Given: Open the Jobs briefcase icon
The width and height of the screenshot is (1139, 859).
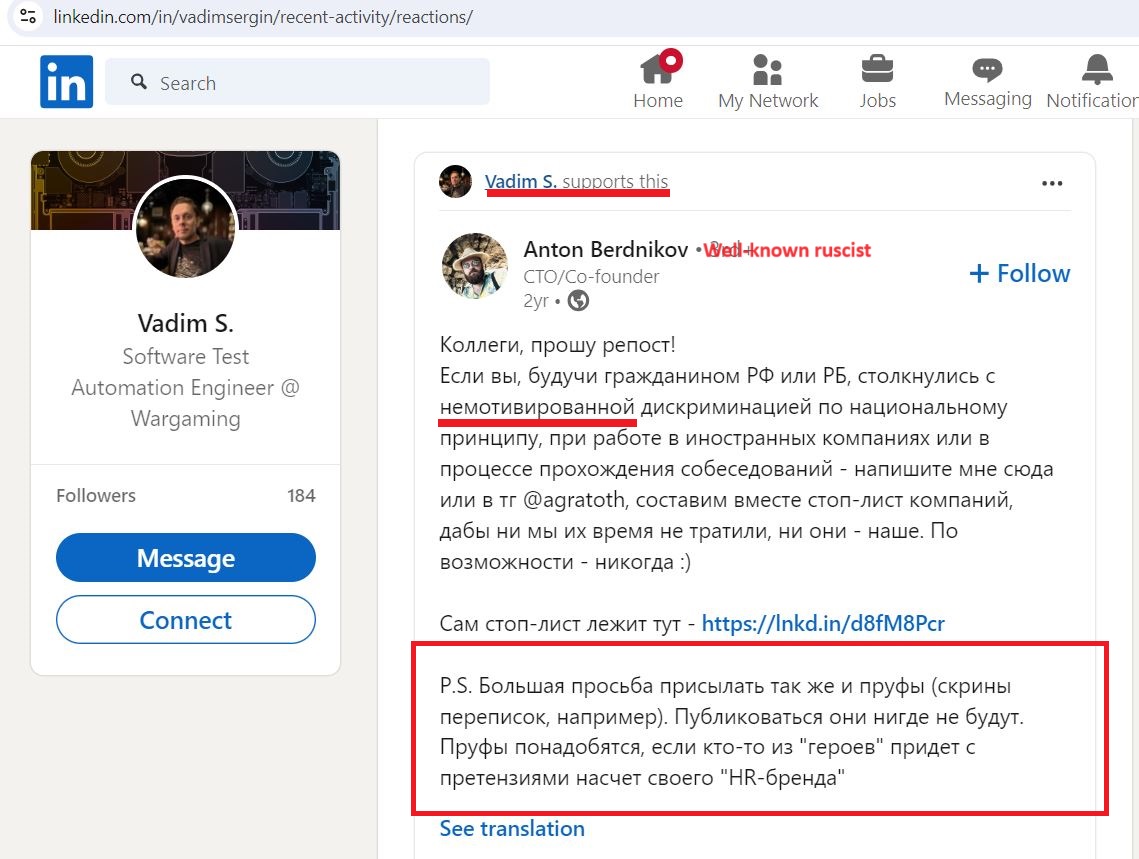Looking at the screenshot, I should pyautogui.click(x=877, y=70).
